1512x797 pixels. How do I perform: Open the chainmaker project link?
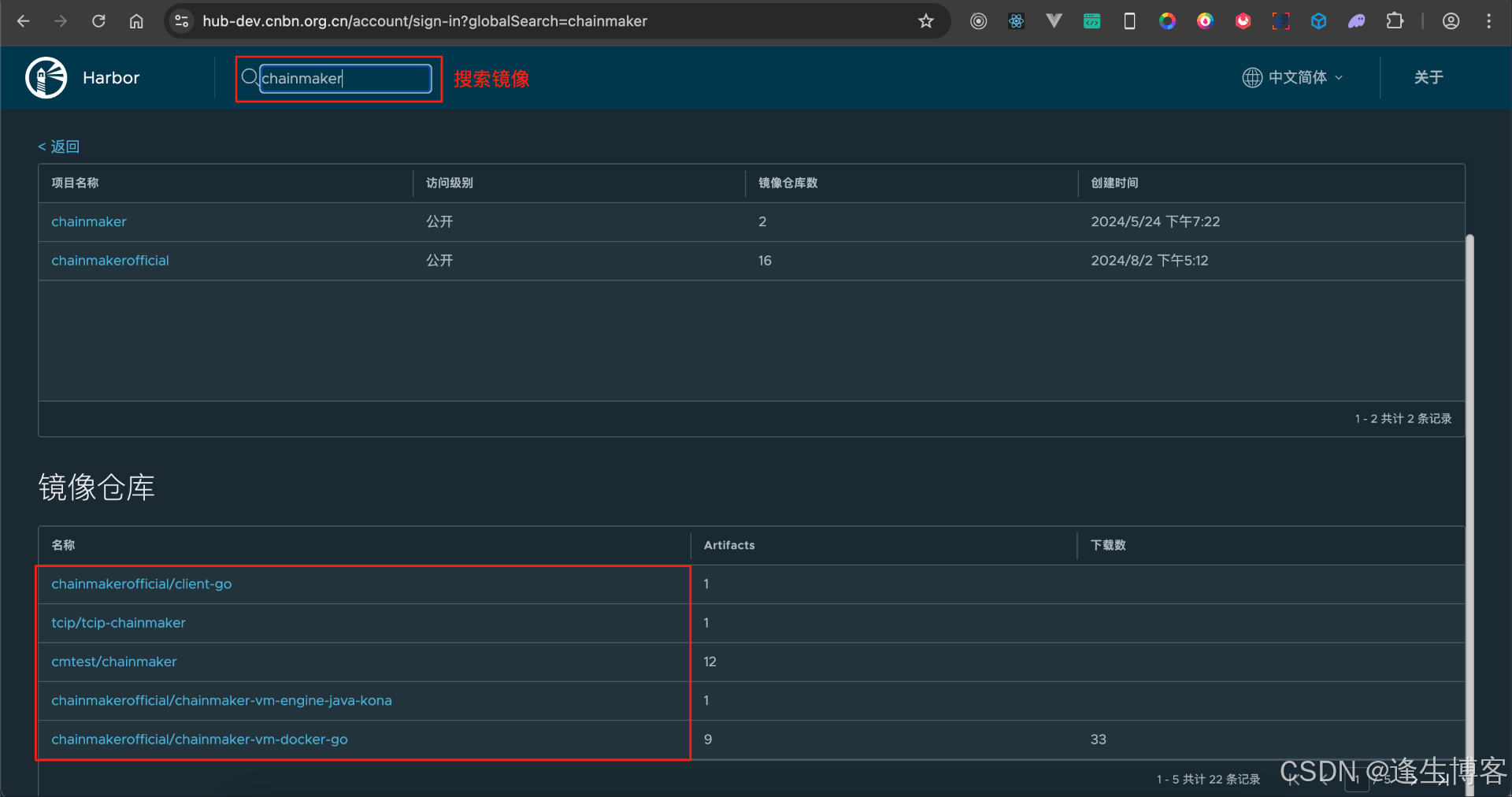point(89,221)
